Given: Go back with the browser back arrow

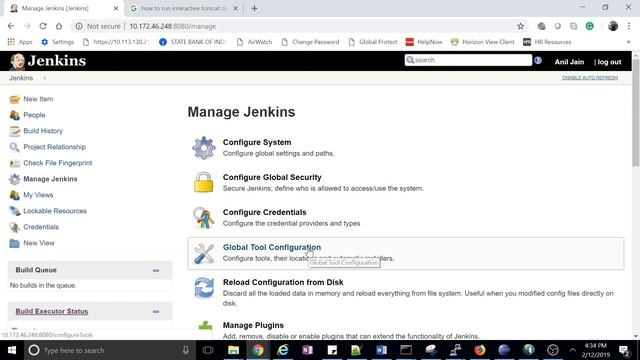Looking at the screenshot, I should click(11, 26).
